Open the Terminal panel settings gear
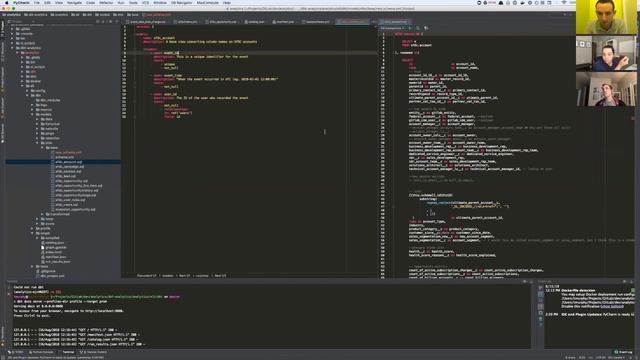 pos(525,282)
